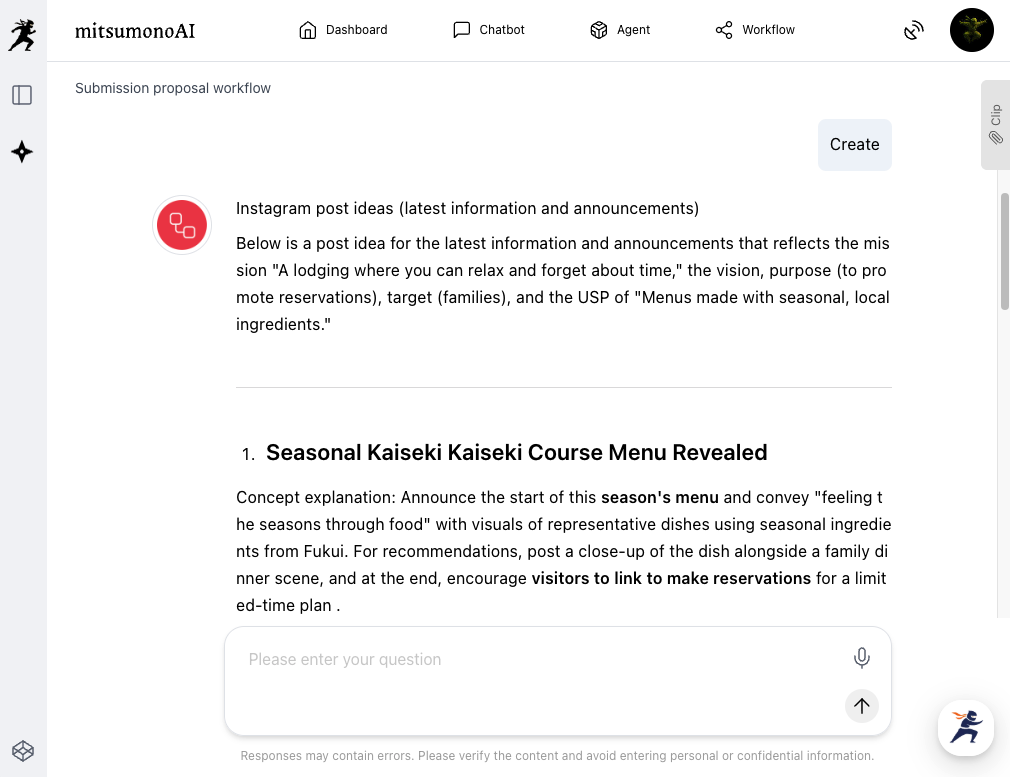Viewport: 1010px width, 777px height.
Task: Activate the microphone voice input
Action: 861,658
